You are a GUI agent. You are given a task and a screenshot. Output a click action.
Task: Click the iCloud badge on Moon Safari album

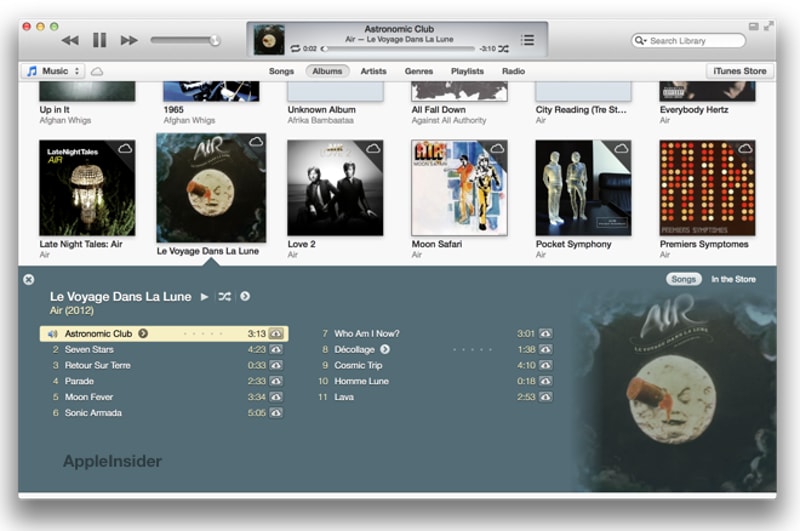tap(497, 148)
